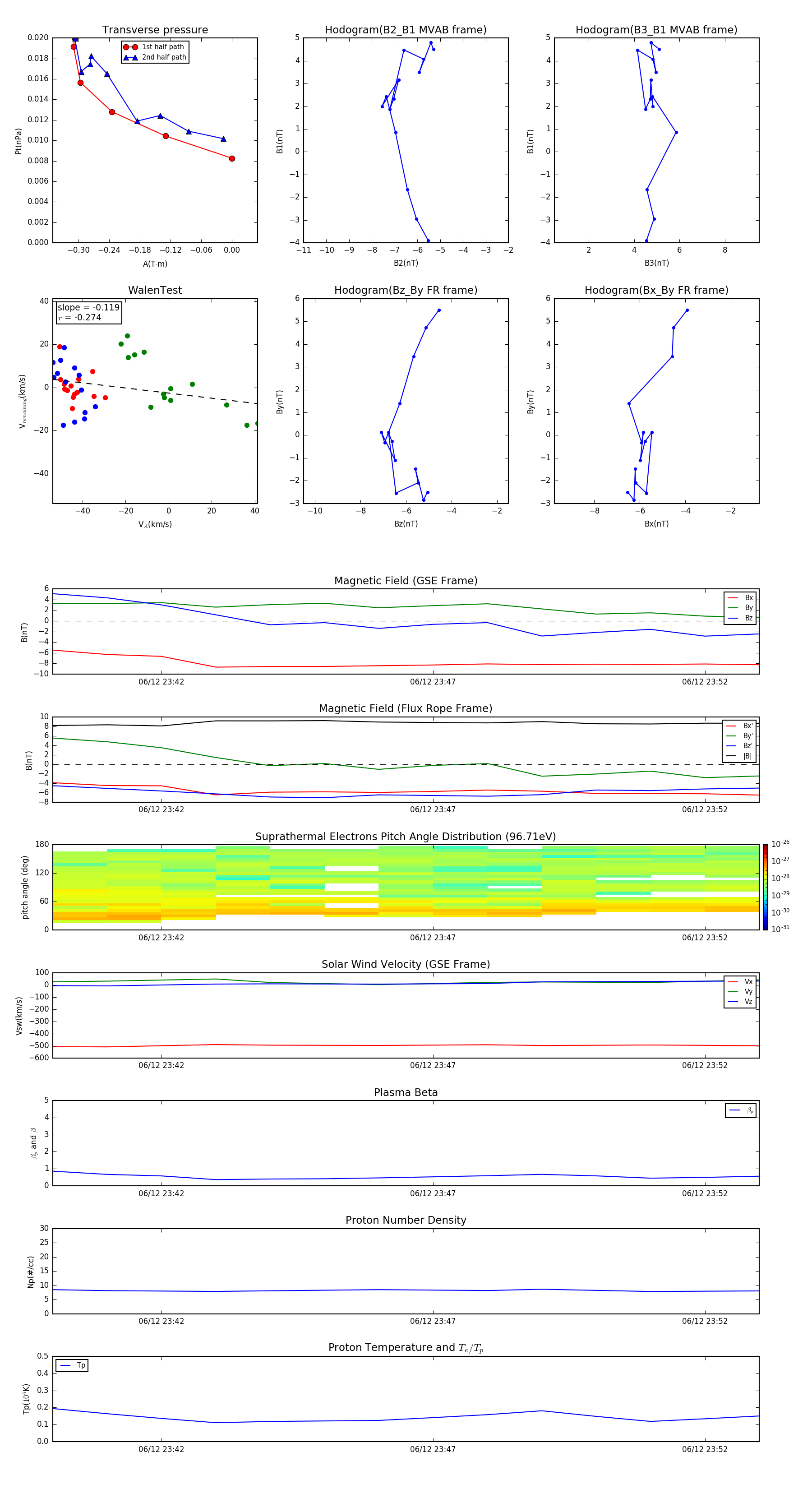This screenshot has height=1489, width=812.
Task: Select 'By' in GSE magnetic field legend
Action: (x=740, y=608)
